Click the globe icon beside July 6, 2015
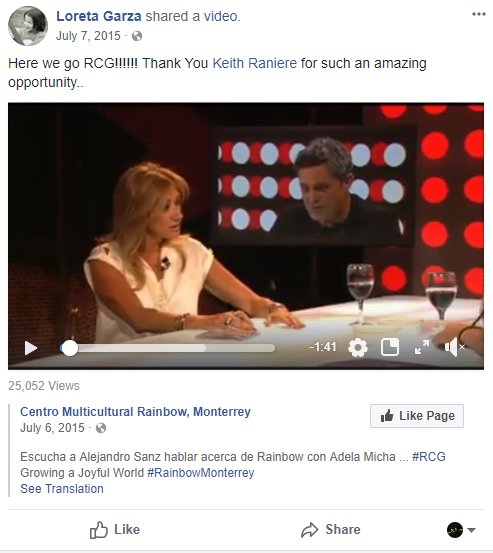The height and width of the screenshot is (553, 493). (101, 428)
